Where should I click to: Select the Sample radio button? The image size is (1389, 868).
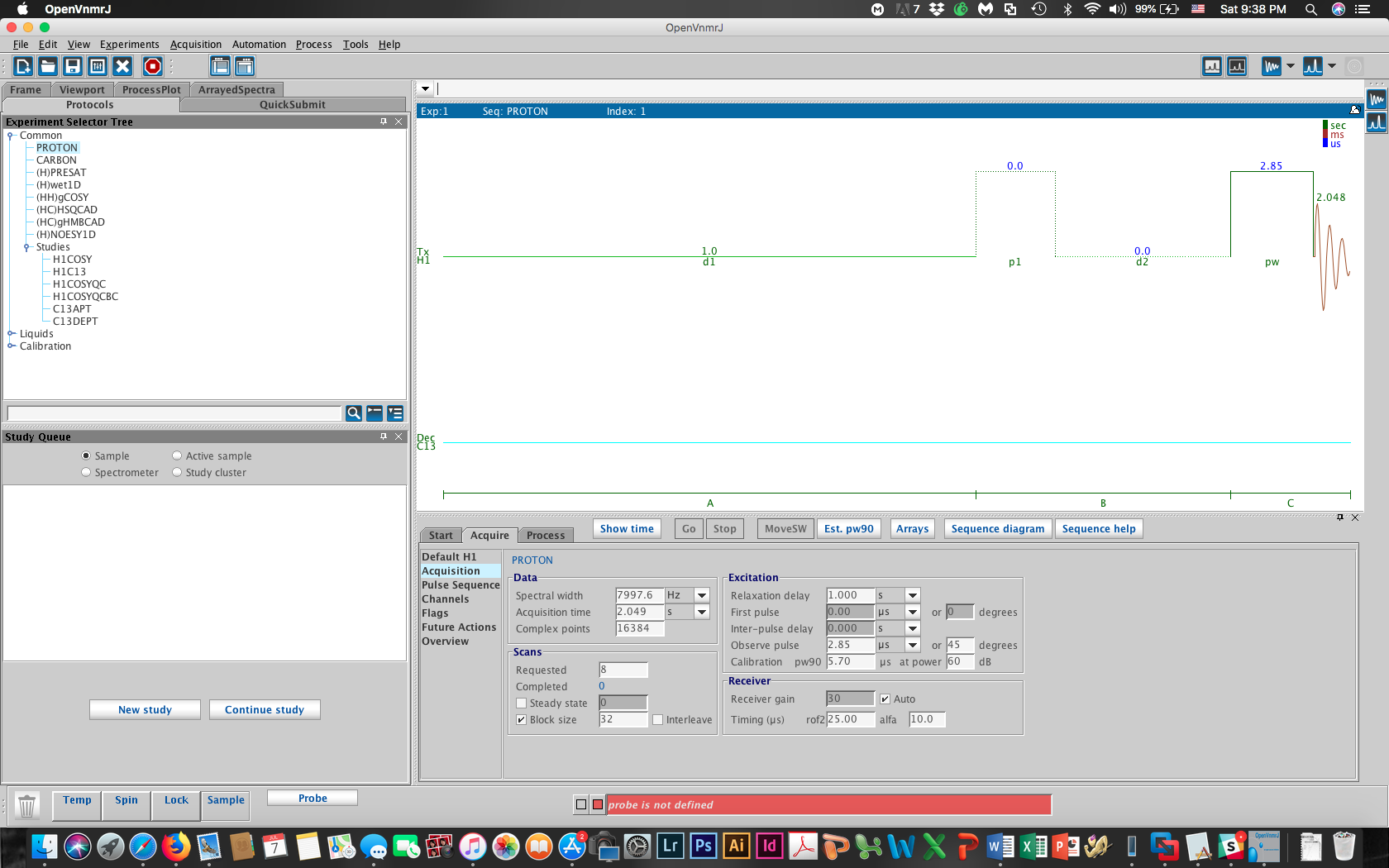pos(86,455)
